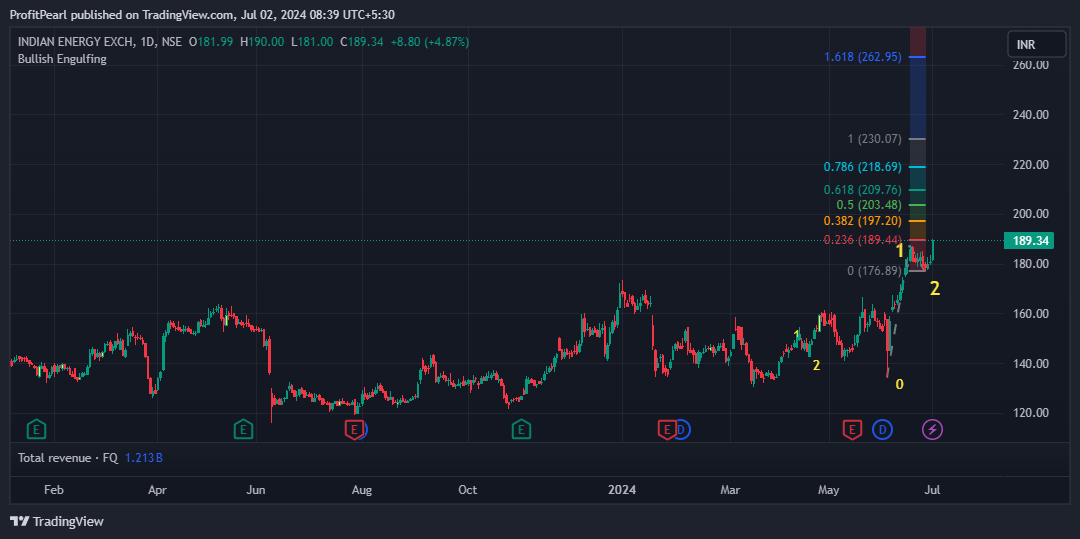The image size is (1080, 539).
Task: Open the red E earnings marker right of 2024
Action: pos(666,430)
